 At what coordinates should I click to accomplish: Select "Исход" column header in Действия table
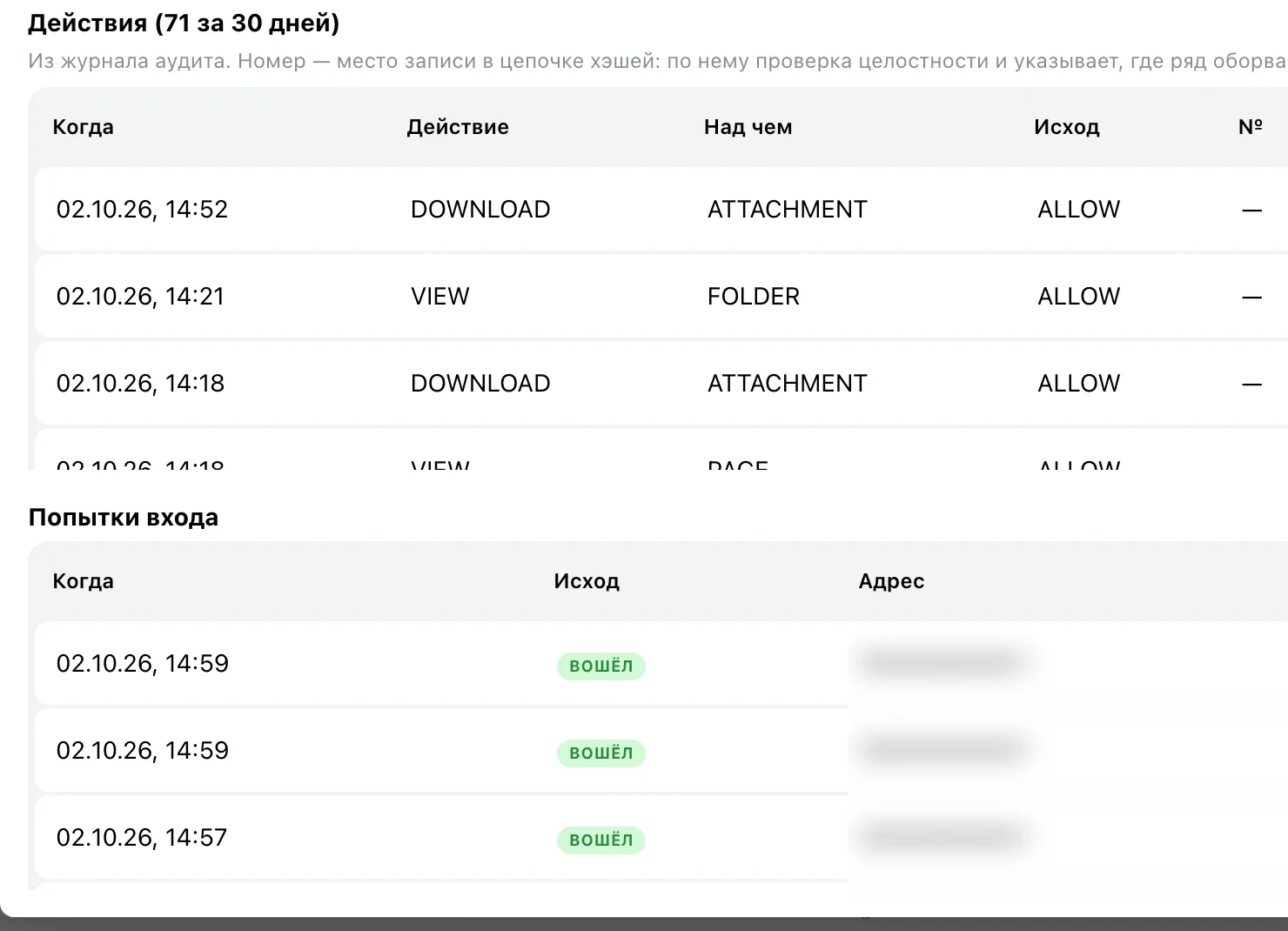coord(1067,127)
